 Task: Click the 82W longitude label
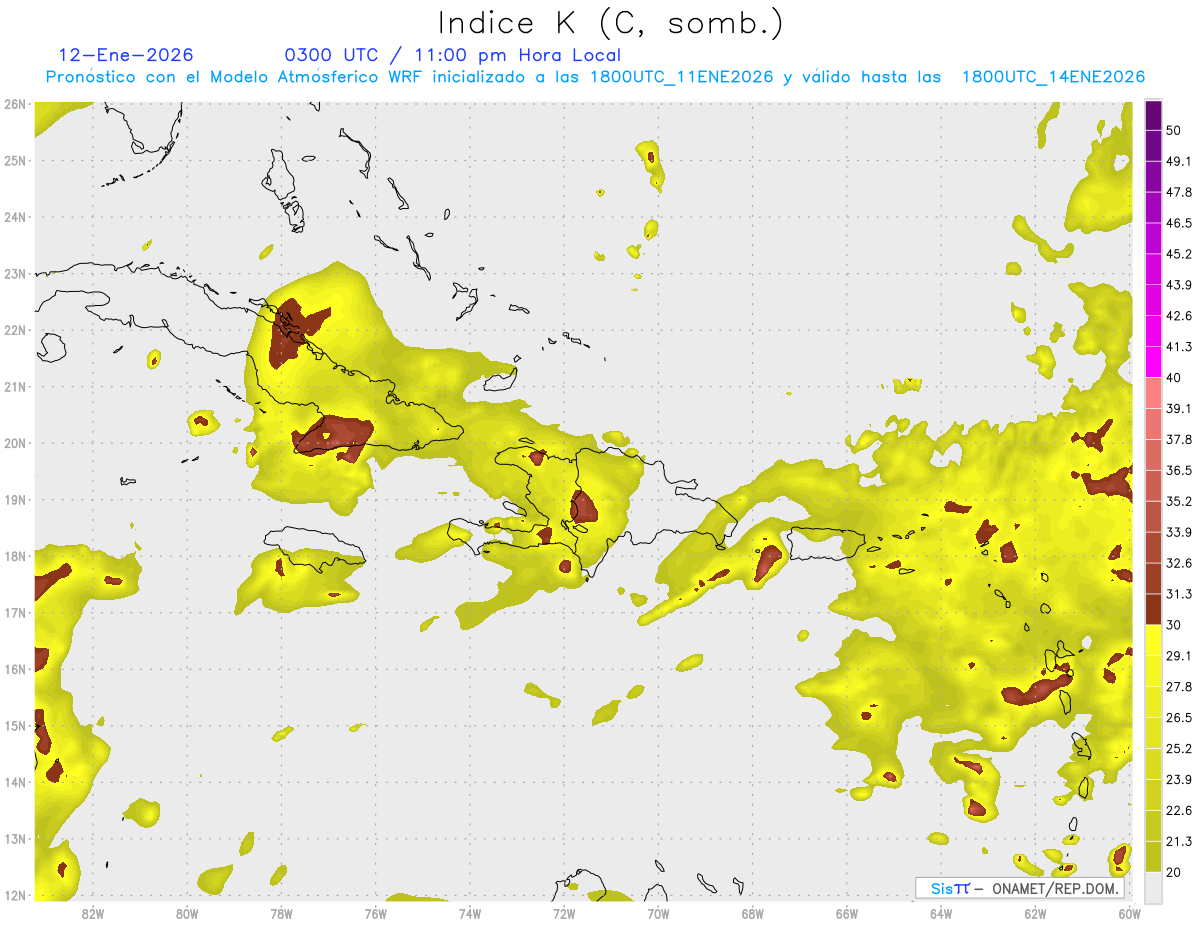coord(93,913)
